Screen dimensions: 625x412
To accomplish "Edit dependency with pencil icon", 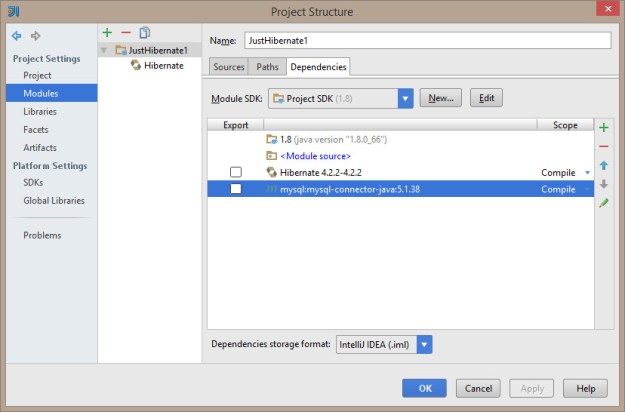I will point(603,203).
